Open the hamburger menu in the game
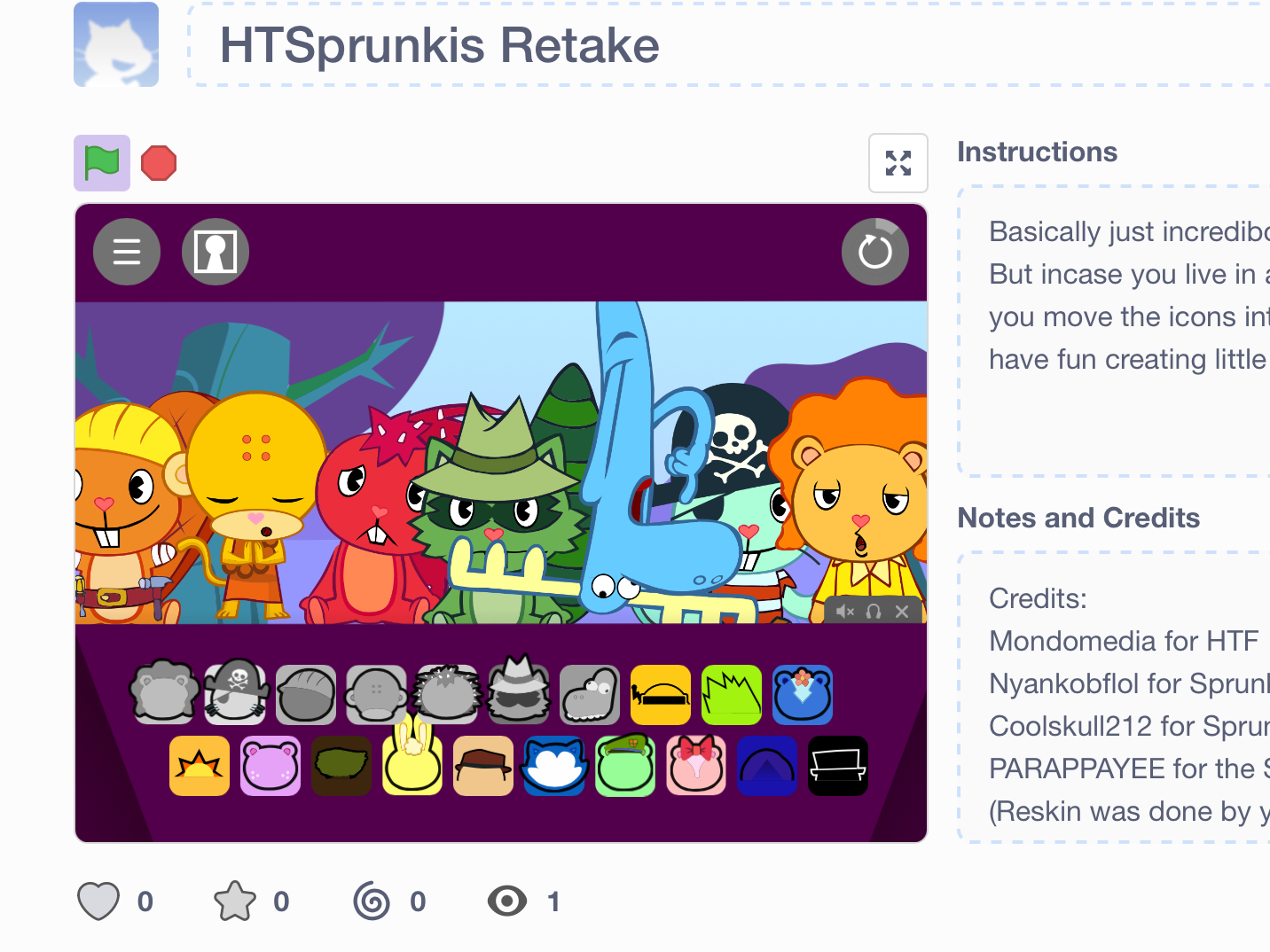 click(x=127, y=252)
